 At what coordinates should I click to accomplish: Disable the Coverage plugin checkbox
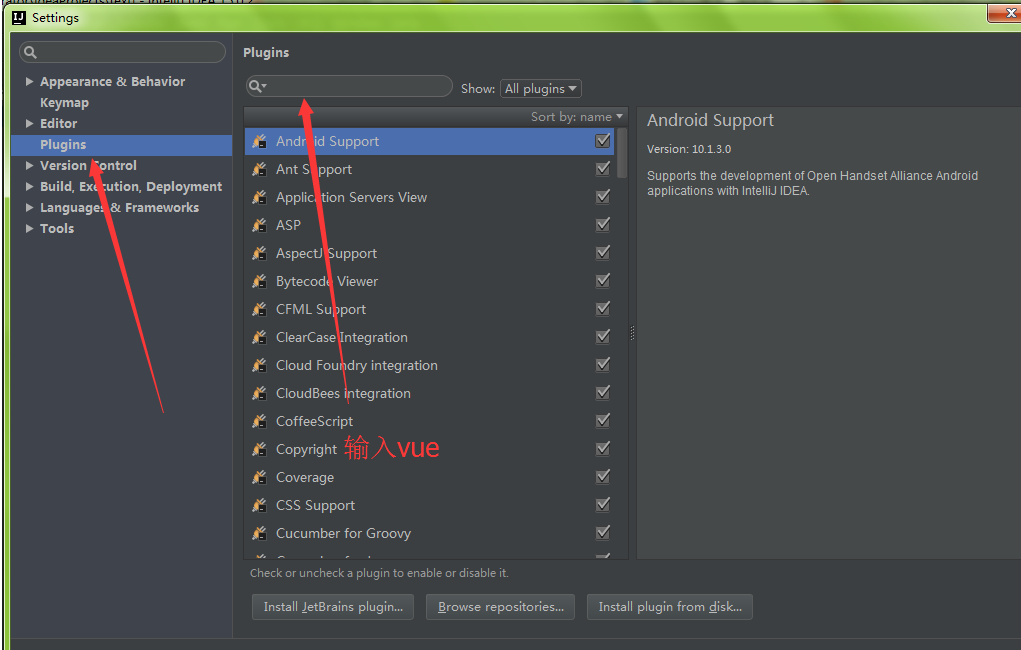603,477
